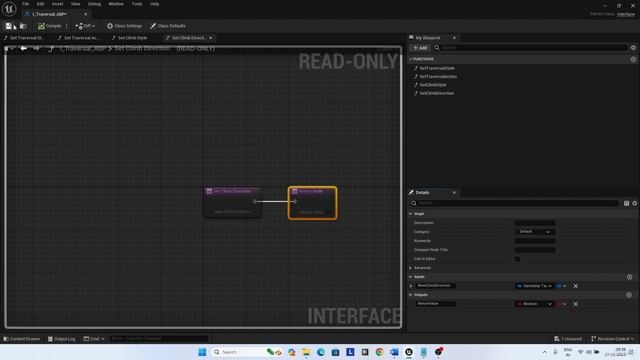
Task: Click the Unreal Engine logo icon
Action: (x=9, y=8)
